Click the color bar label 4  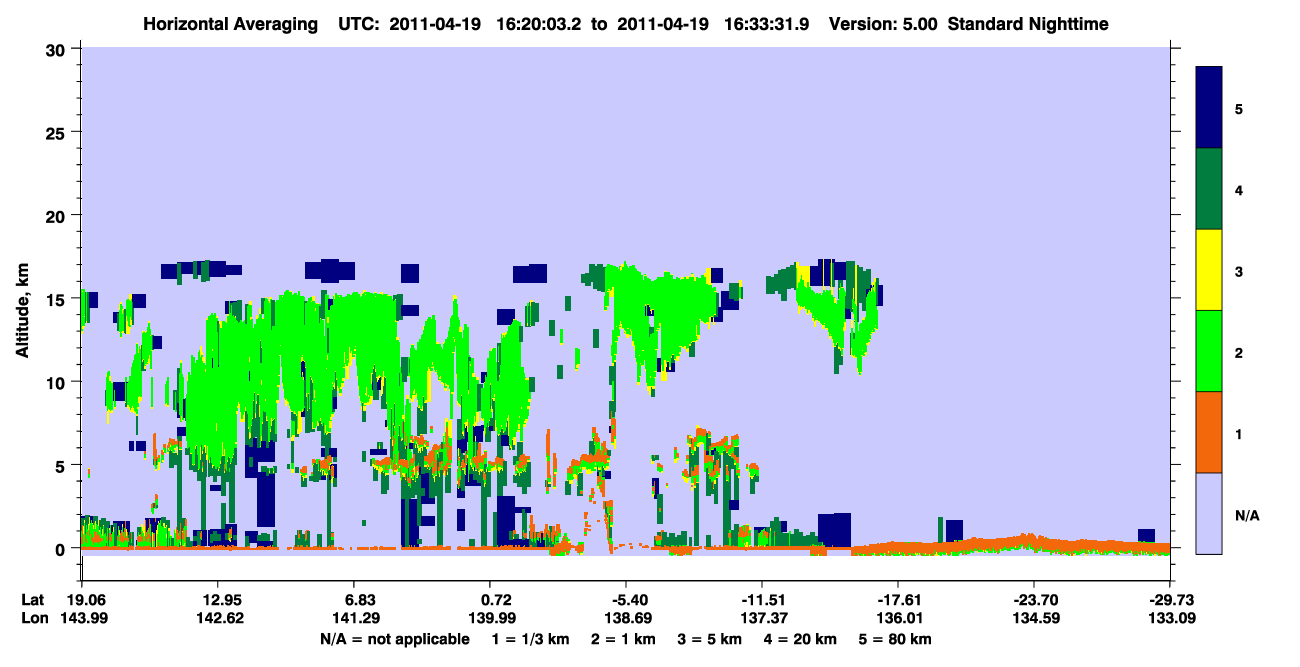(x=1239, y=189)
